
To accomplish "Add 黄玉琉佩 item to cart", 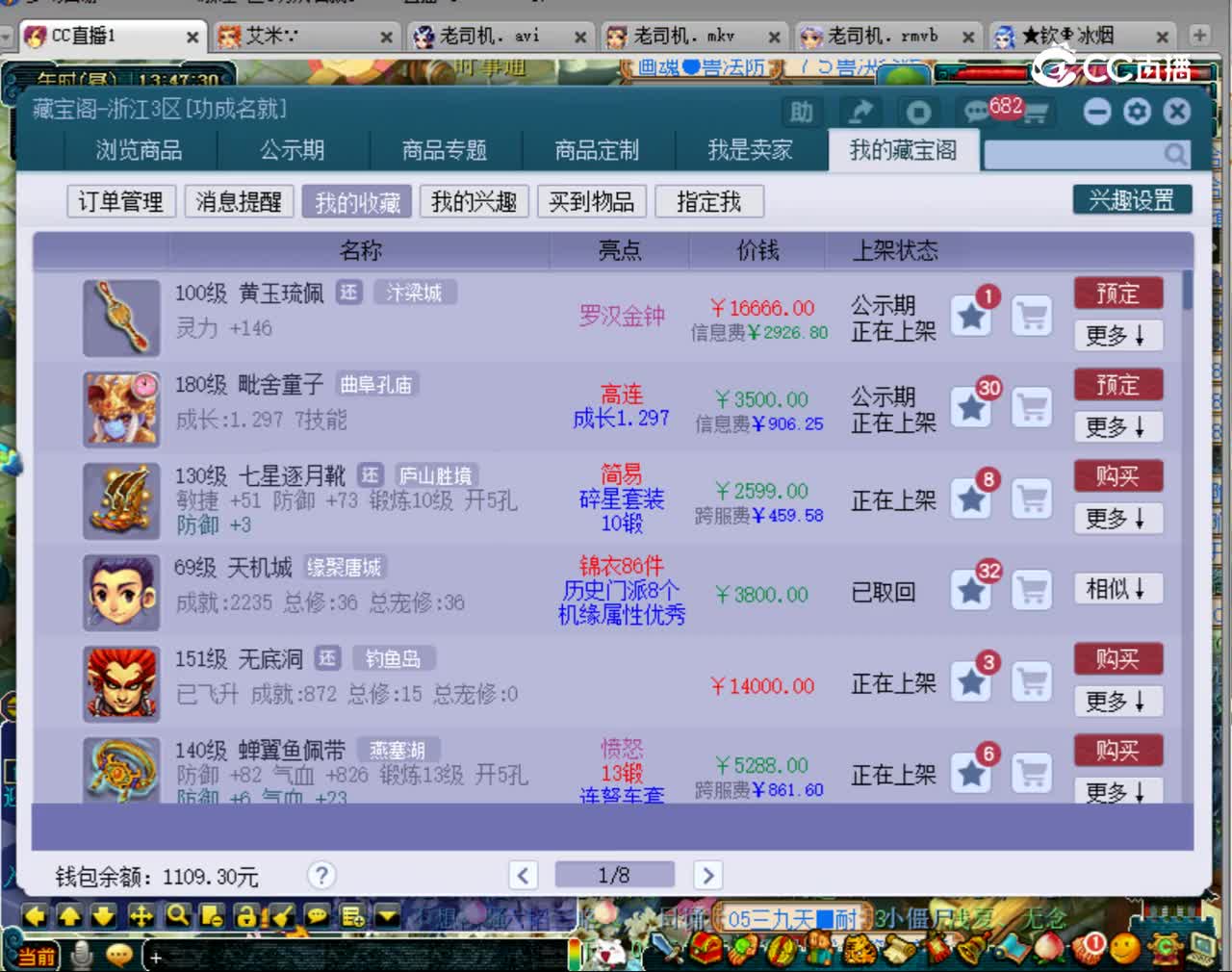I will 1032,316.
